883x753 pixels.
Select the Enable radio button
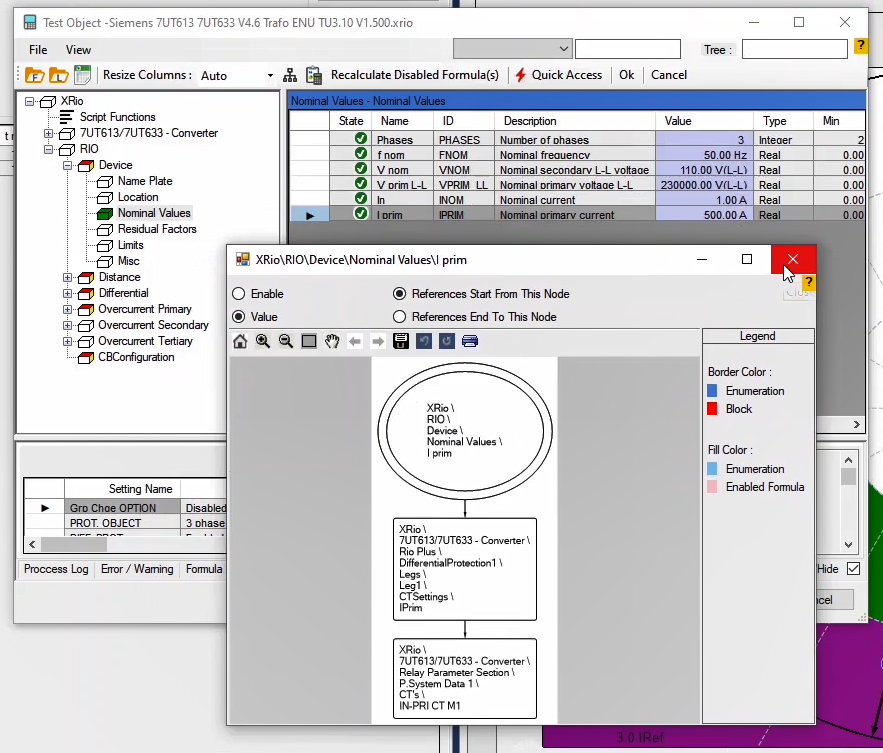pyautogui.click(x=239, y=294)
